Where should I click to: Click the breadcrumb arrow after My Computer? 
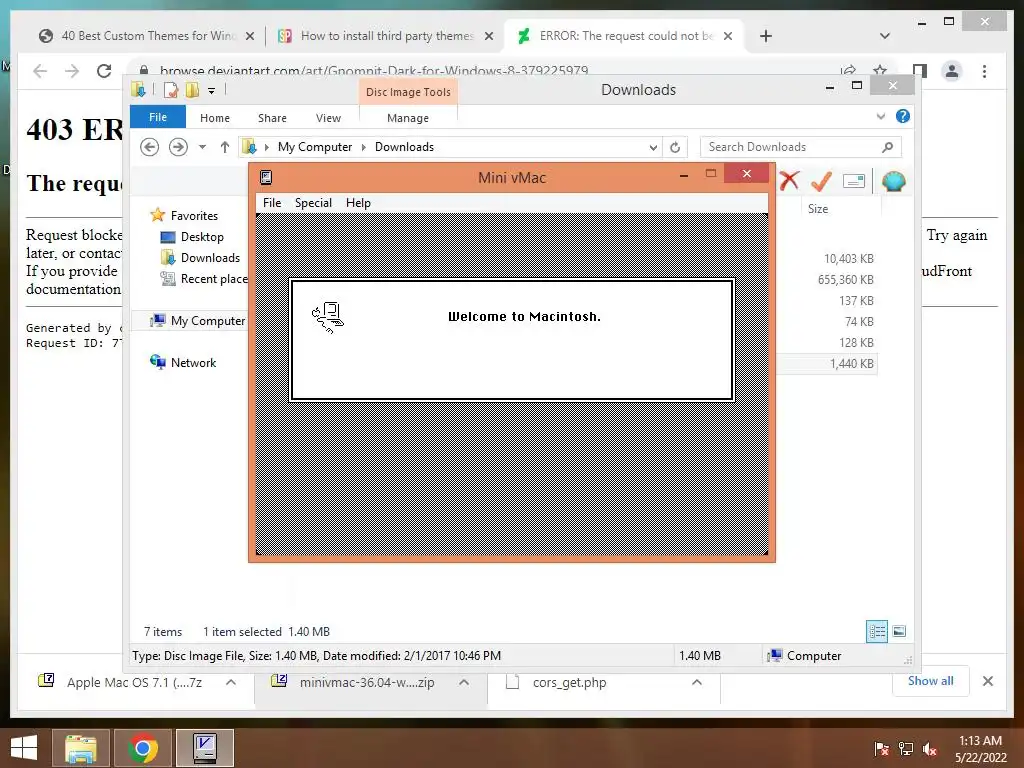click(364, 148)
